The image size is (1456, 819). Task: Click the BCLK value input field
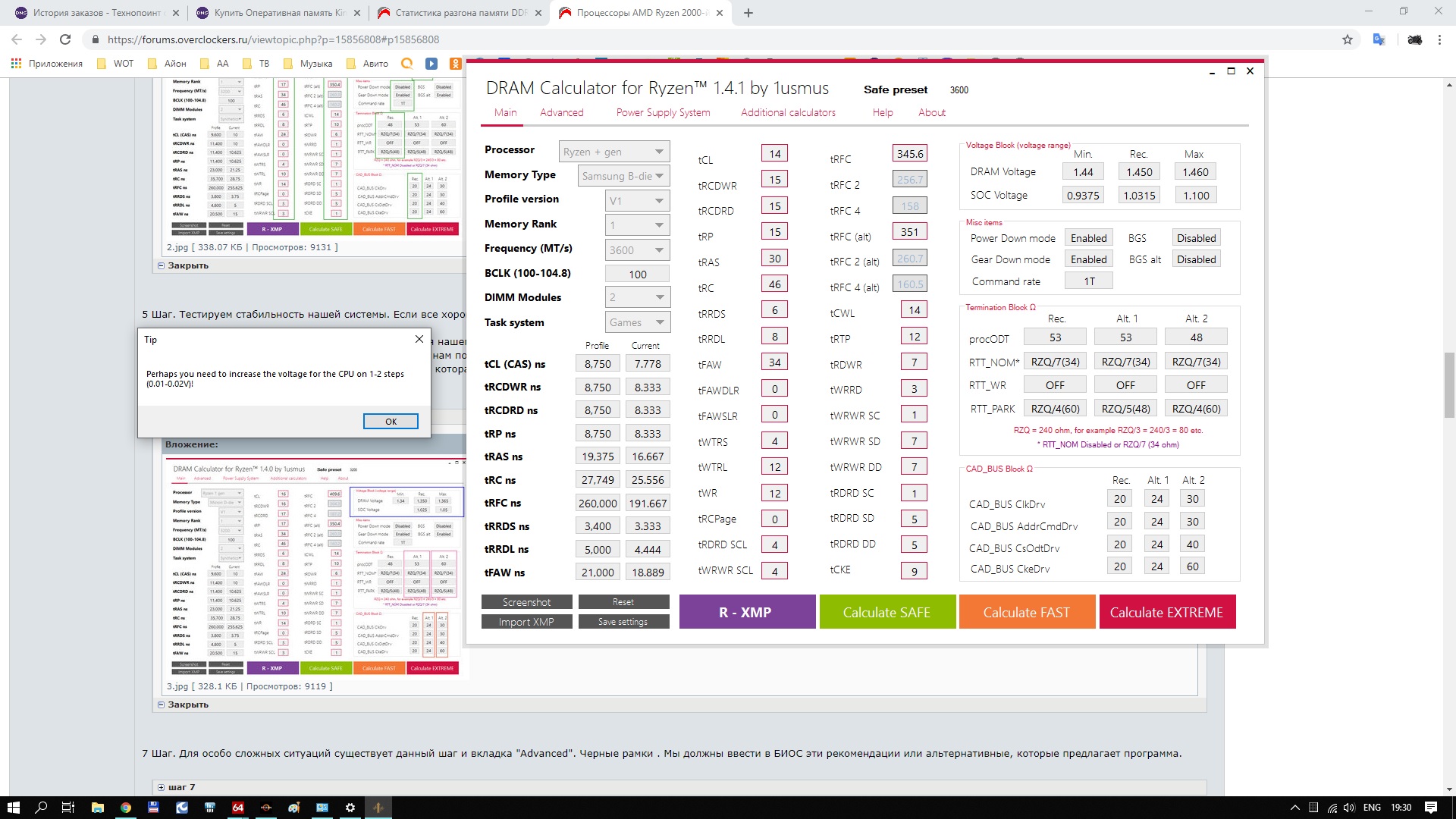pyautogui.click(x=637, y=274)
